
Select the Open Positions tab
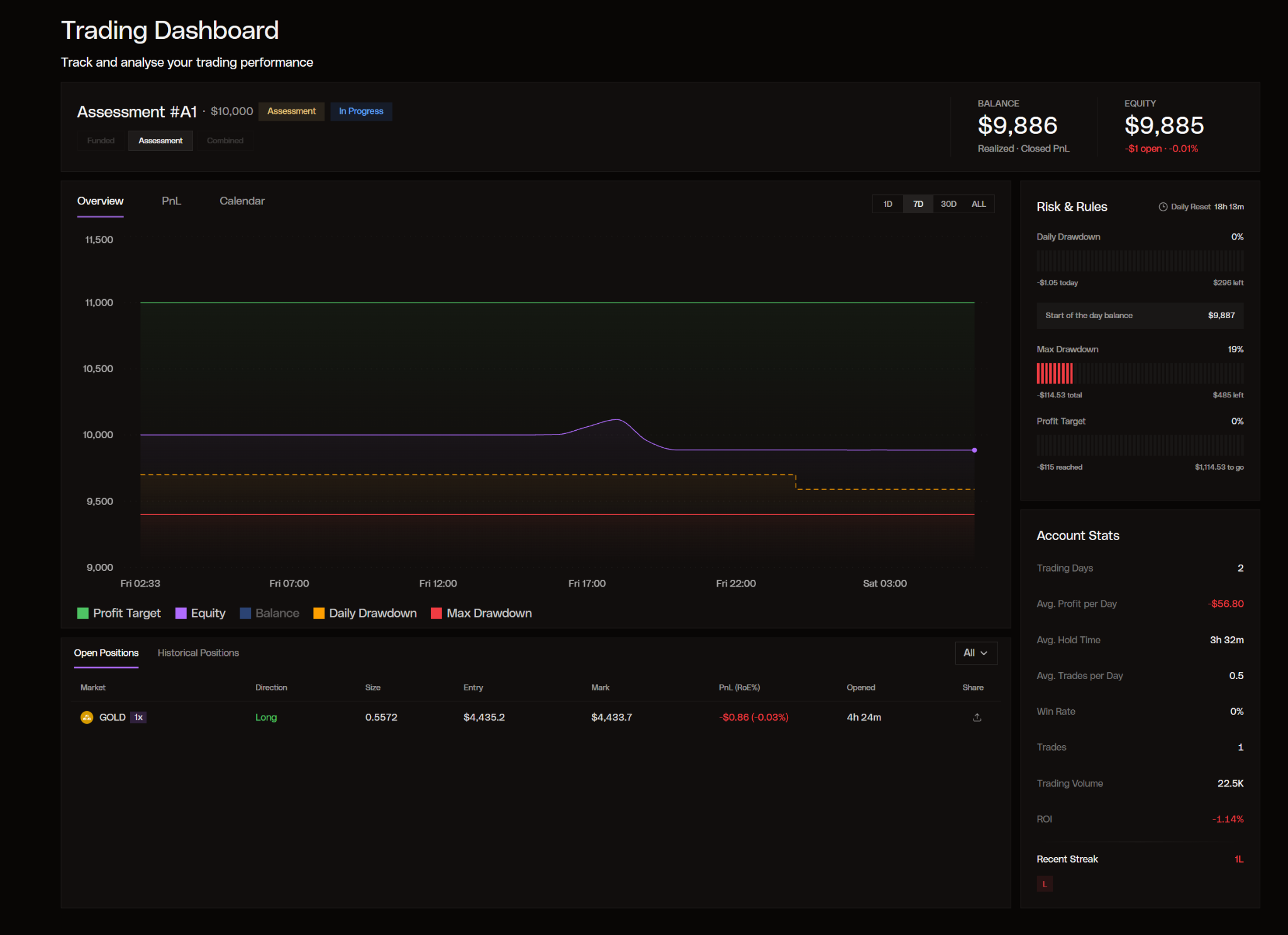tap(106, 653)
